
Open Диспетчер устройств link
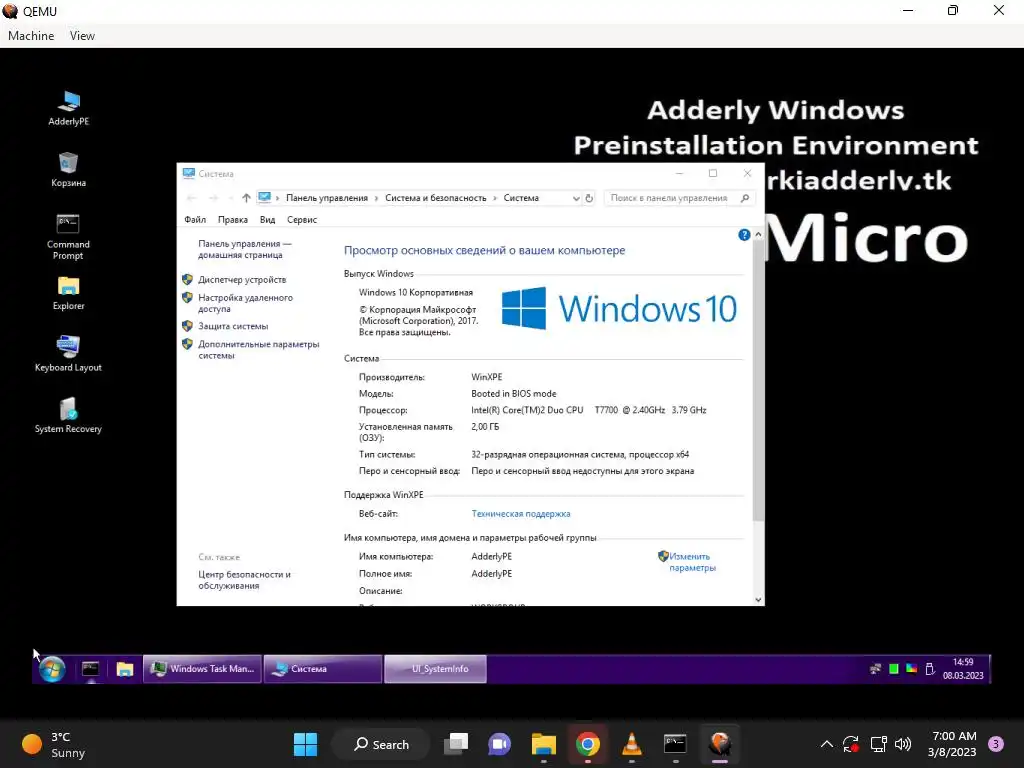pyautogui.click(x=242, y=280)
